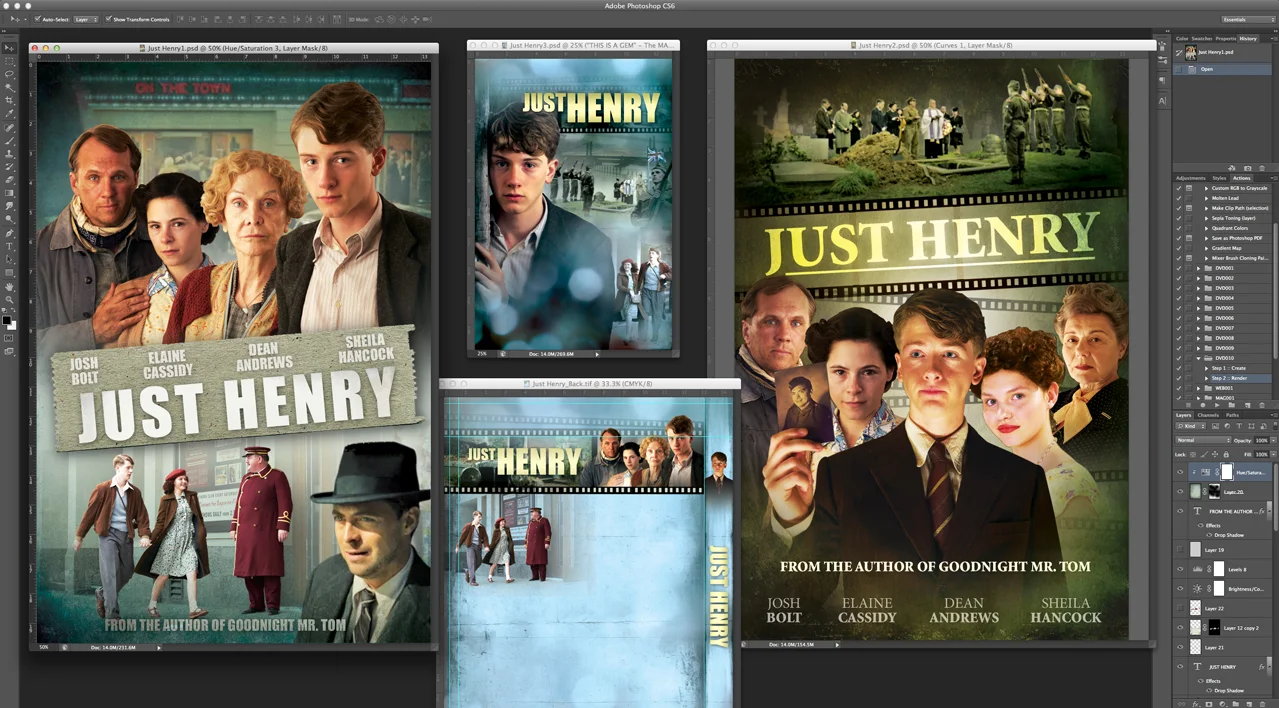Click the foreground color swatch
Screen dimensions: 1279x708
(x=7, y=318)
